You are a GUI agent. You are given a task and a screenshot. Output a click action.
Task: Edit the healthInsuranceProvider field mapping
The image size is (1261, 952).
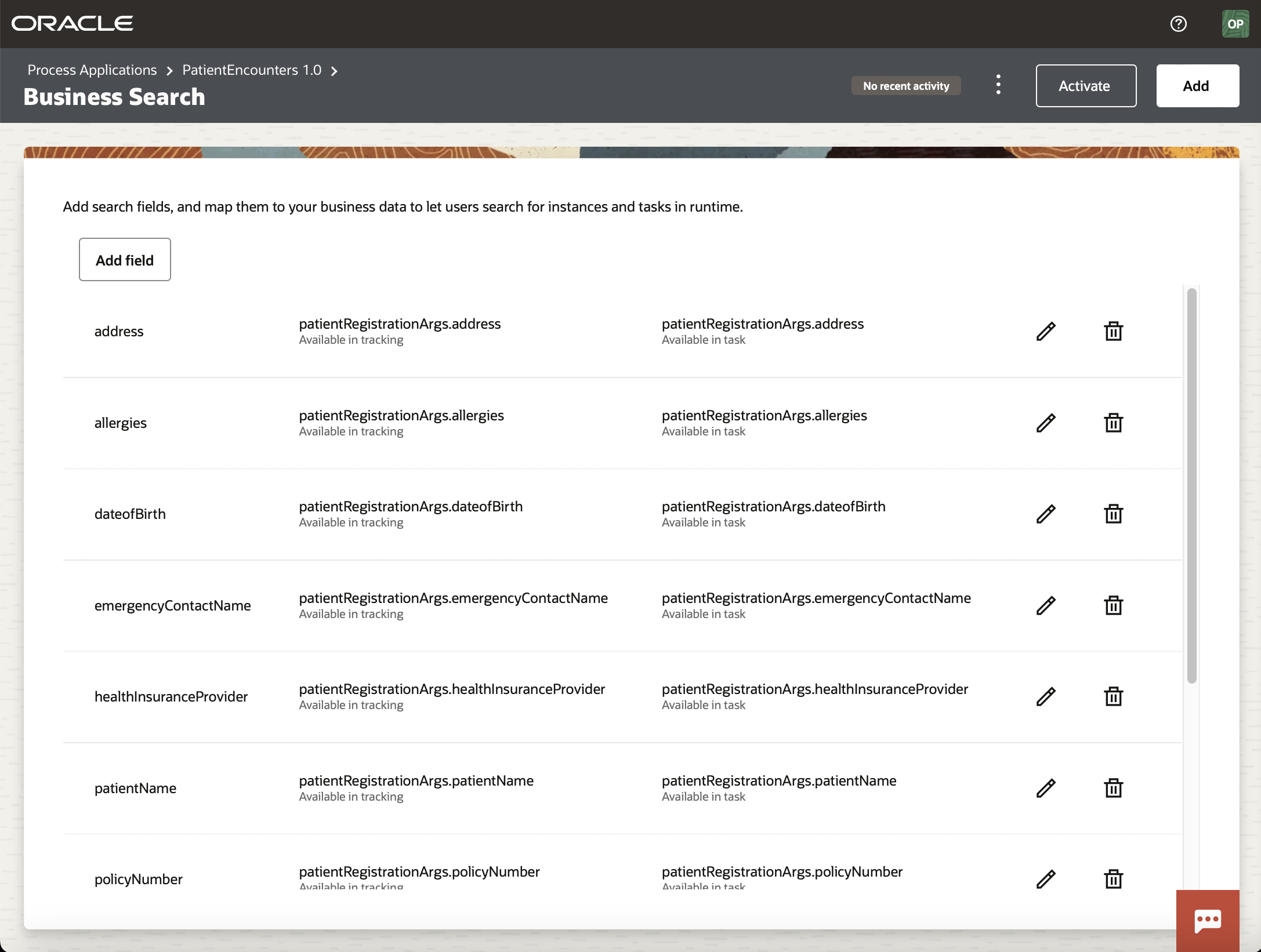coord(1046,696)
